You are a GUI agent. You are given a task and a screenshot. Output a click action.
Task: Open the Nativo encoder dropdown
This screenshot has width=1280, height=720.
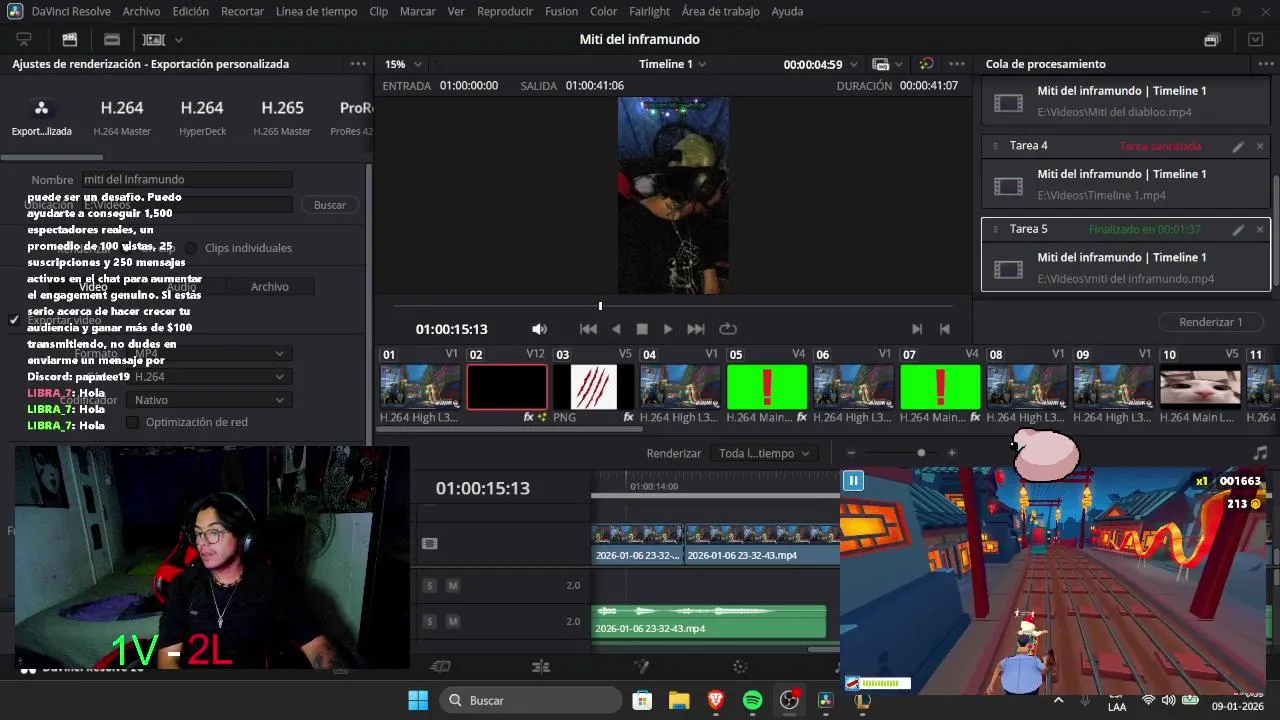pyautogui.click(x=210, y=400)
